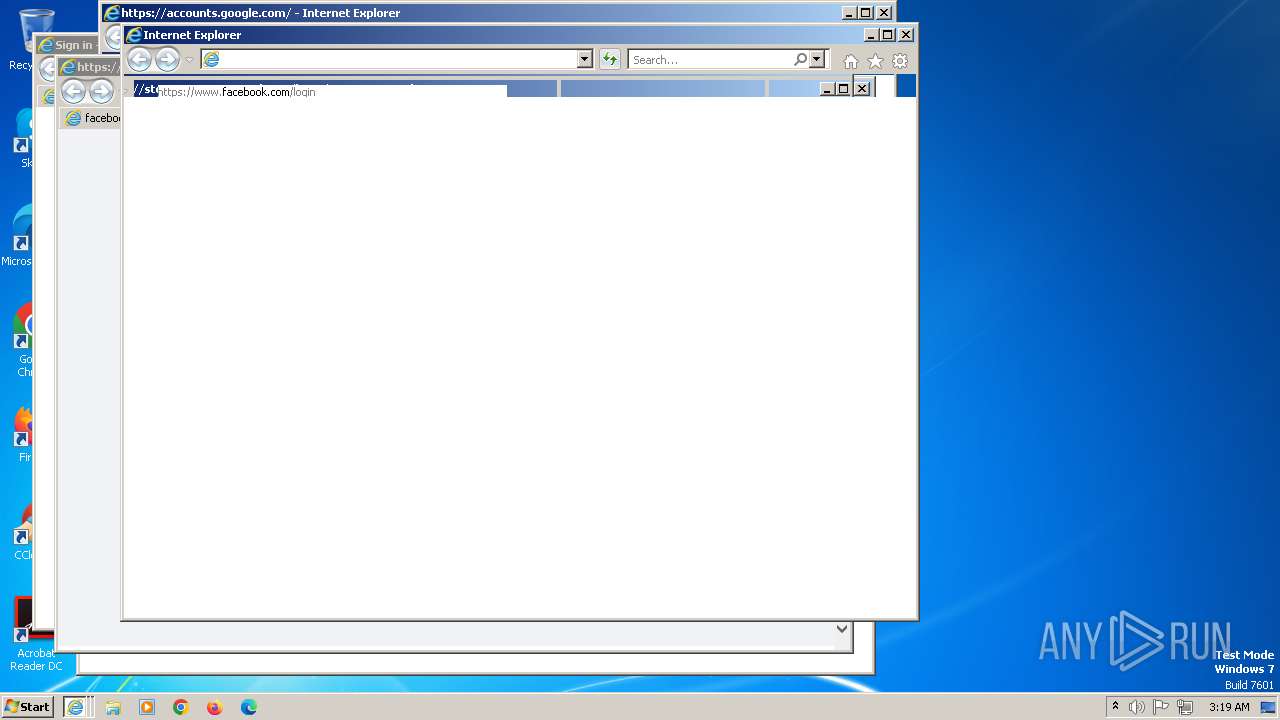This screenshot has width=1280, height=720.
Task: Open the Start menu
Action: coord(27,707)
